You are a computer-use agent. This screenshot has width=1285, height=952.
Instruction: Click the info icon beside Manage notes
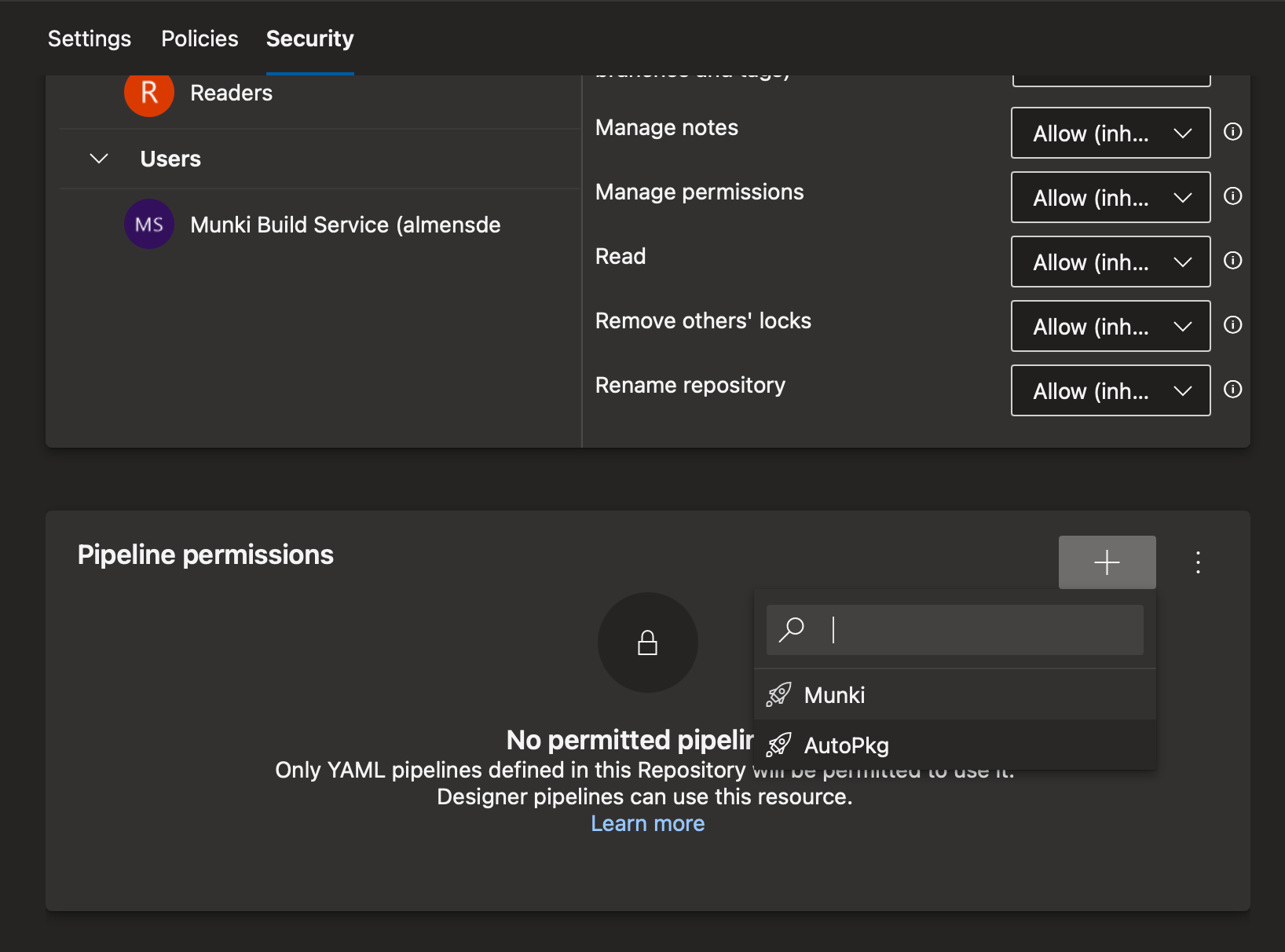coord(1232,132)
